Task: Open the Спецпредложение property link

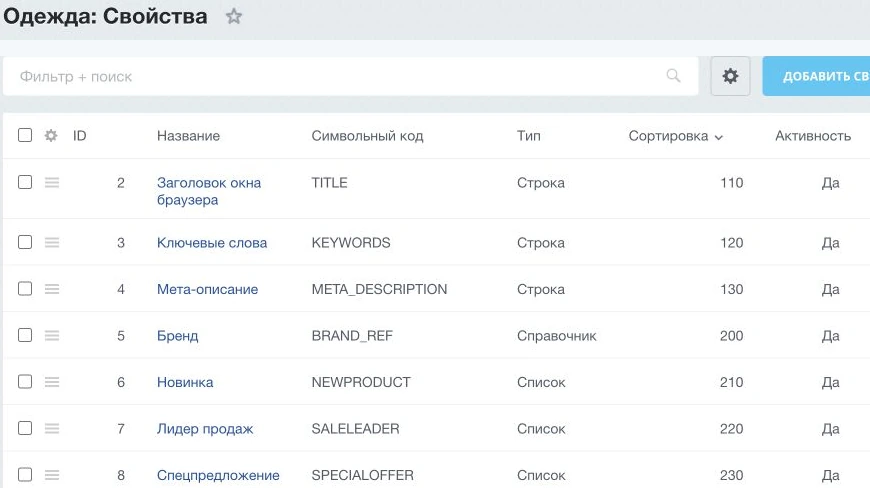Action: coord(218,475)
